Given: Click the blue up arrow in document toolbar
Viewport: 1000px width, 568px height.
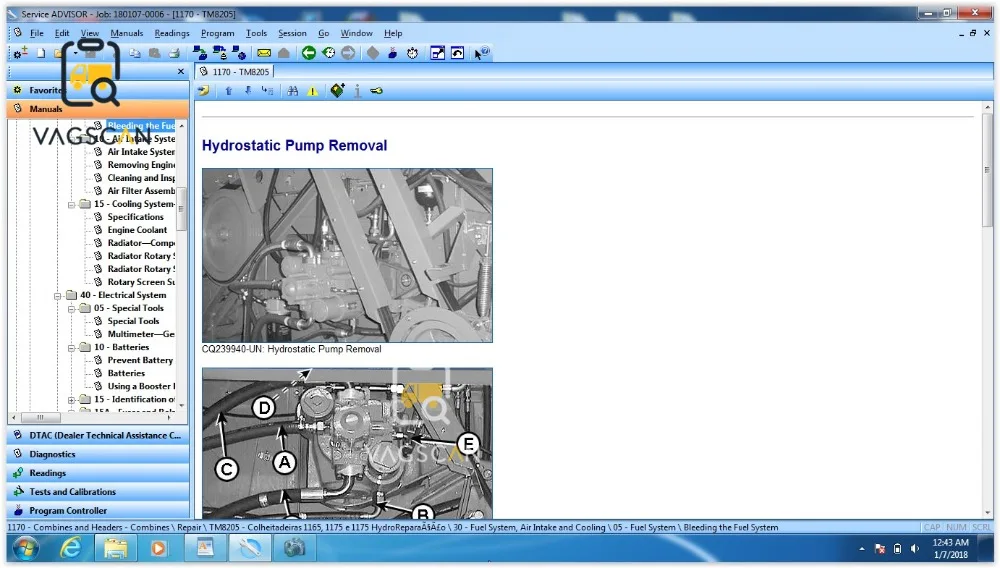Looking at the screenshot, I should point(228,91).
